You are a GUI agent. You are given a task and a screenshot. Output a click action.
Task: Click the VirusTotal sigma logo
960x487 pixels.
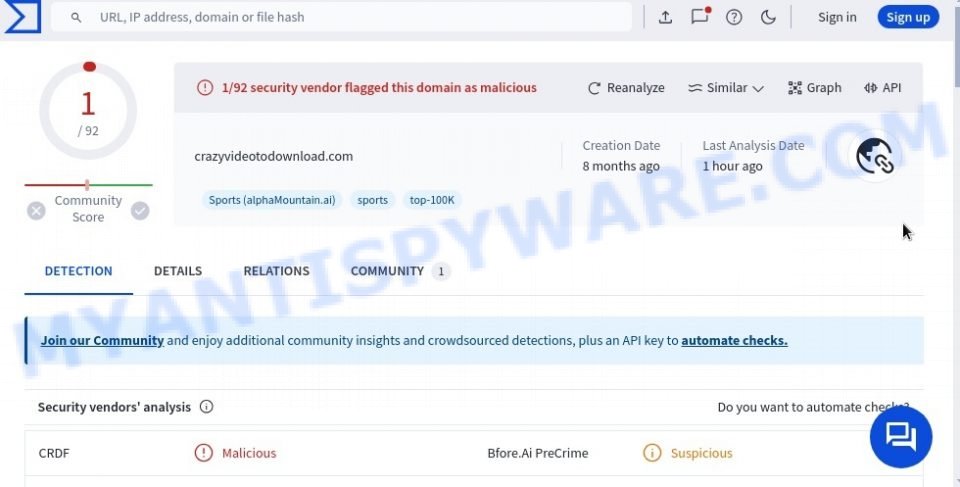(22, 16)
